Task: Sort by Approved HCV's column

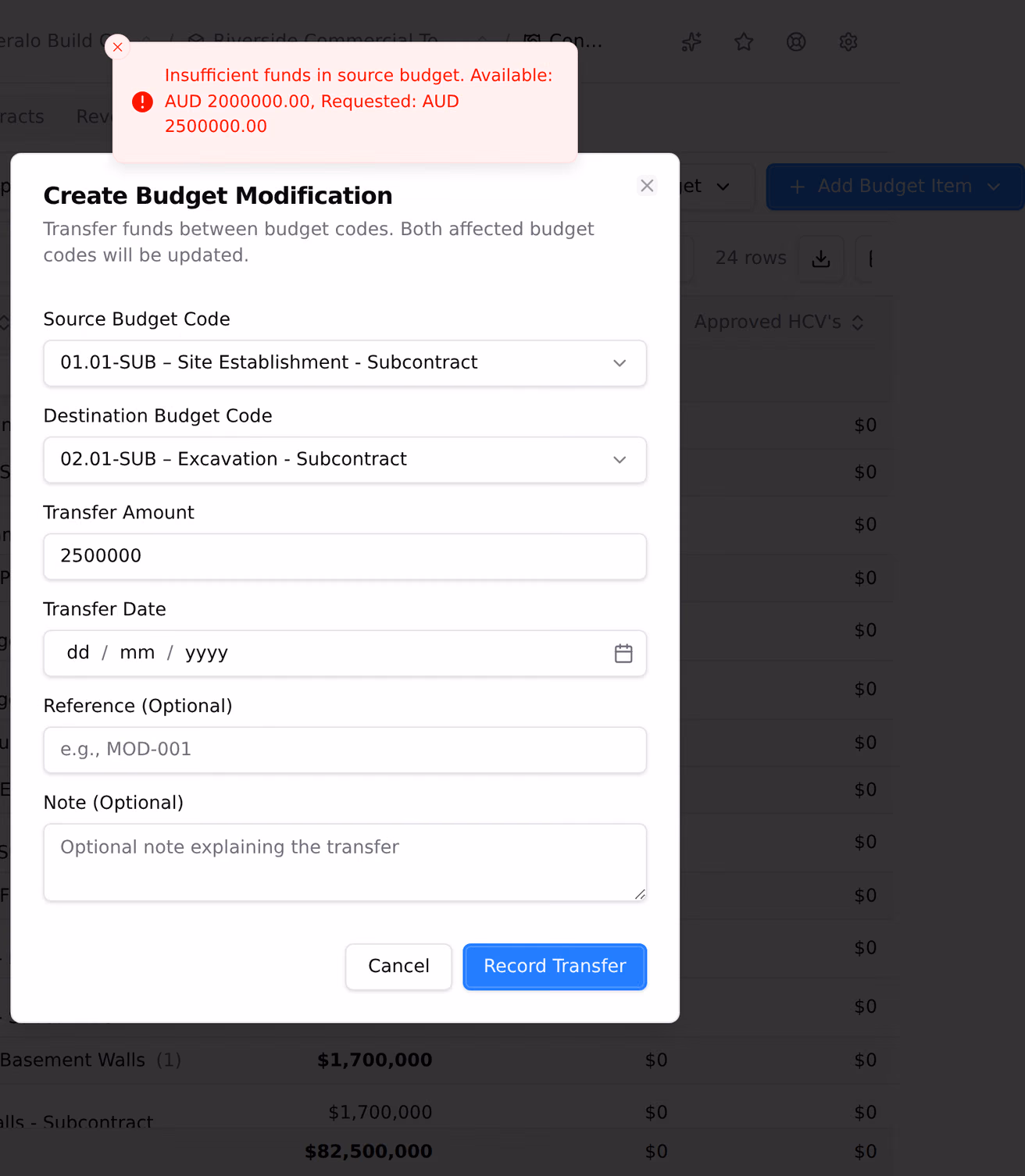Action: (779, 323)
